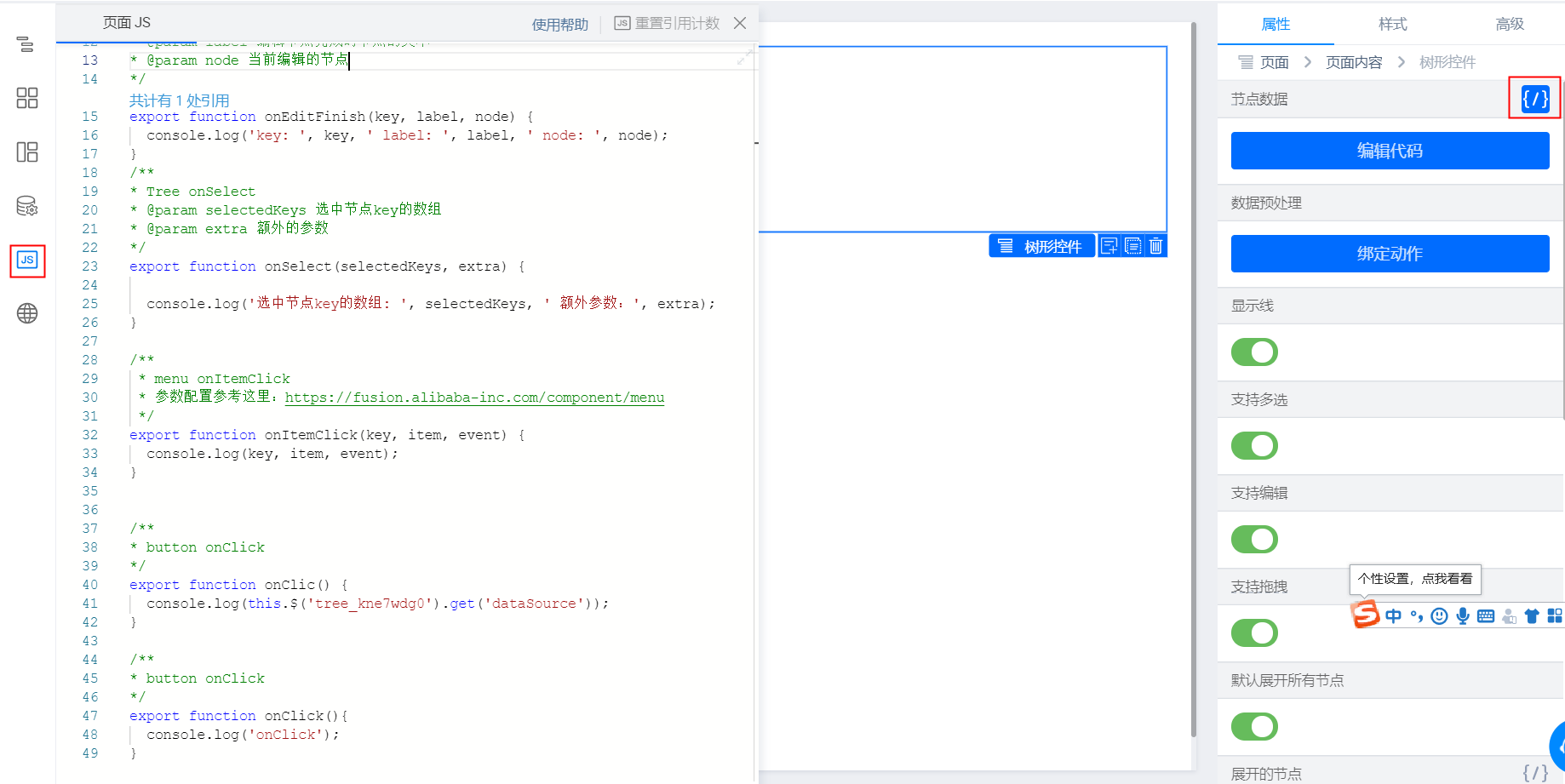Open the JS action panel icon

pos(27,260)
